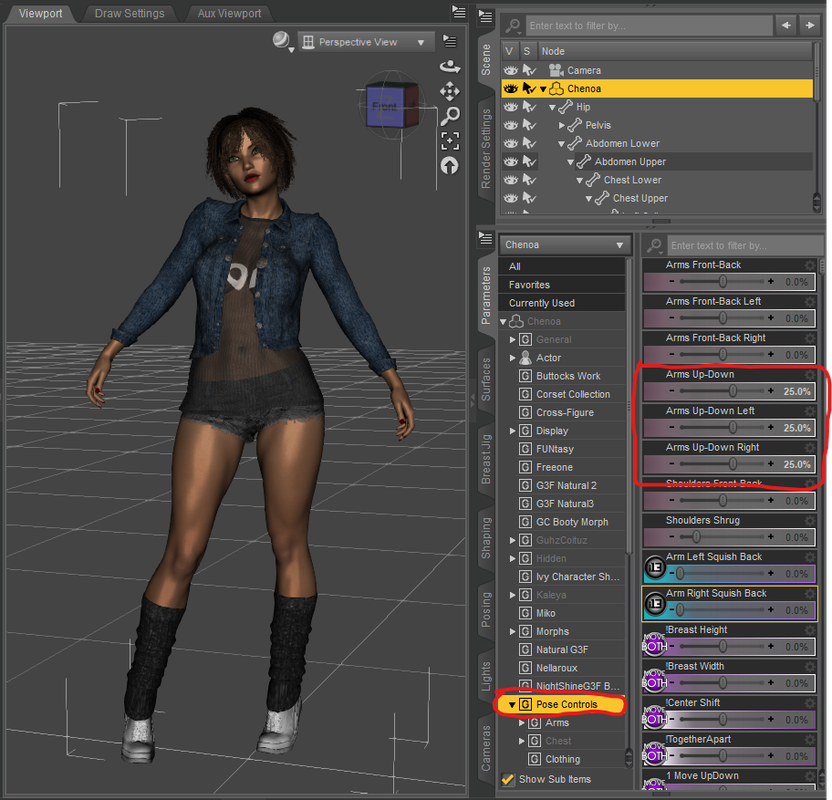The image size is (832, 800).
Task: Switch to the Aux Viewport tab
Action: point(229,13)
